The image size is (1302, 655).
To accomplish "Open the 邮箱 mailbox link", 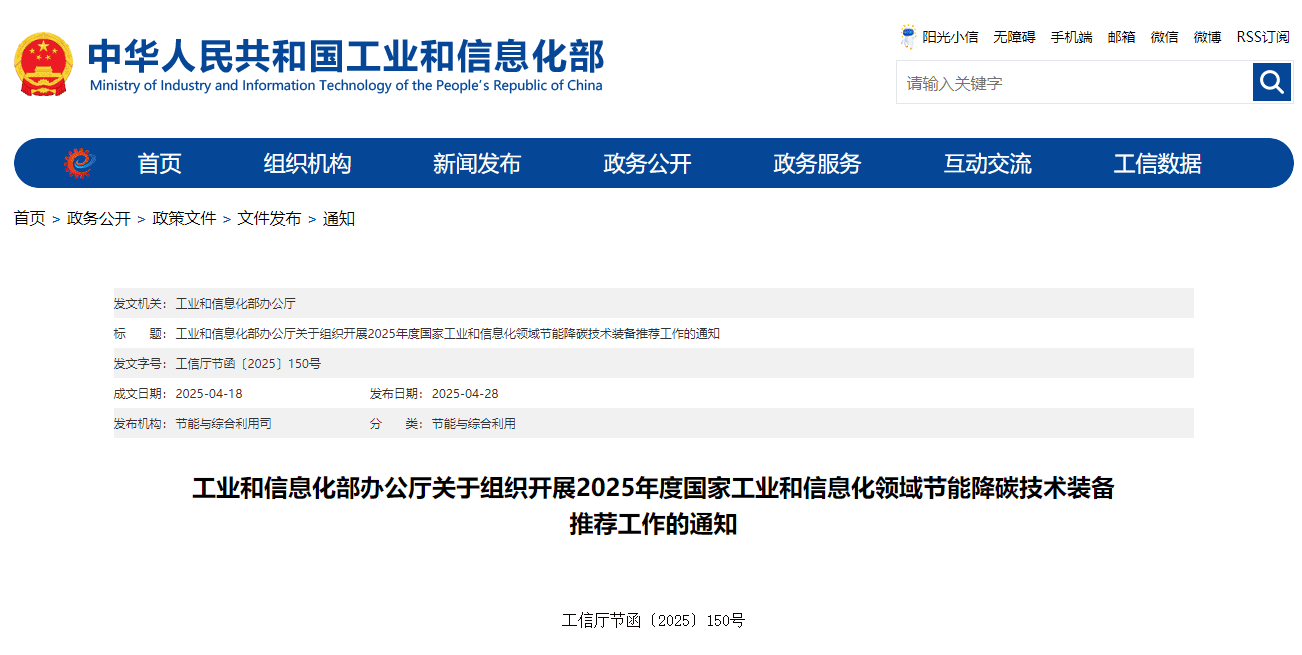I will pos(1121,37).
